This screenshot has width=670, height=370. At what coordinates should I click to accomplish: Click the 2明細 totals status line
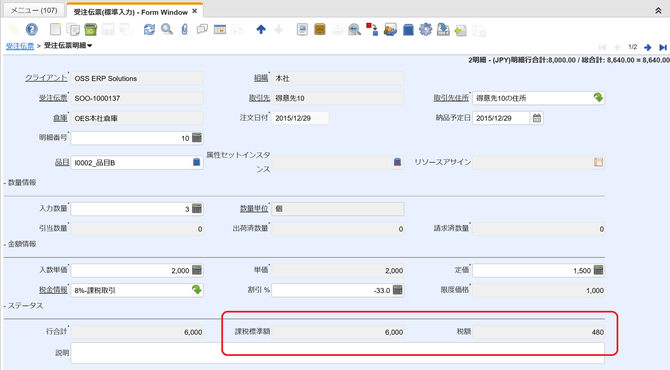tap(569, 60)
